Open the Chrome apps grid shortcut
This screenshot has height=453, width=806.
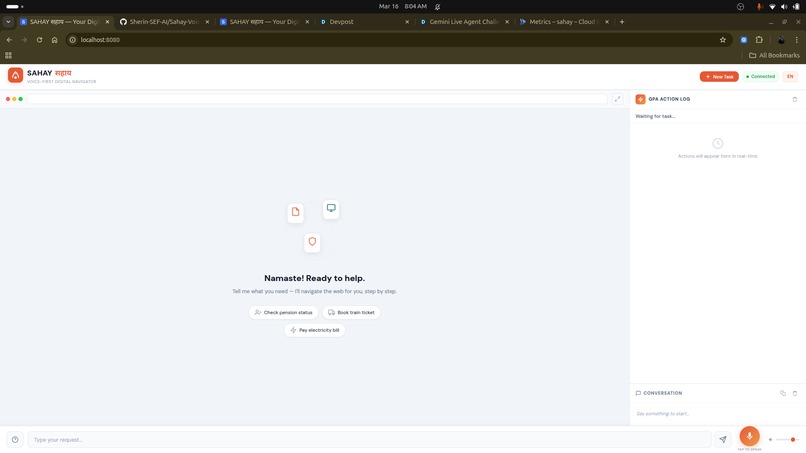point(8,55)
